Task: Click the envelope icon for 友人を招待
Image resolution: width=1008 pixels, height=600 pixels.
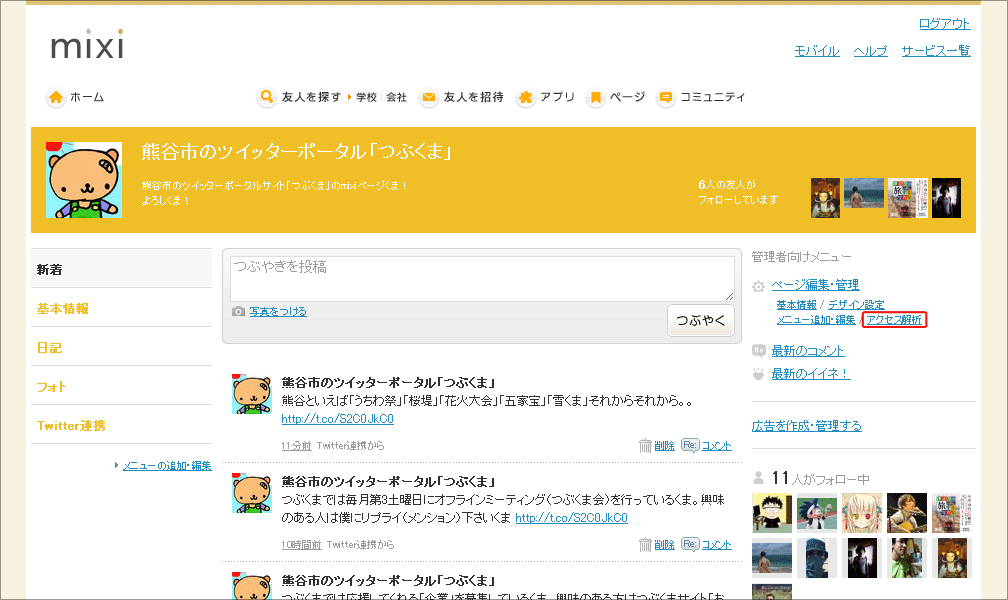Action: tap(428, 97)
